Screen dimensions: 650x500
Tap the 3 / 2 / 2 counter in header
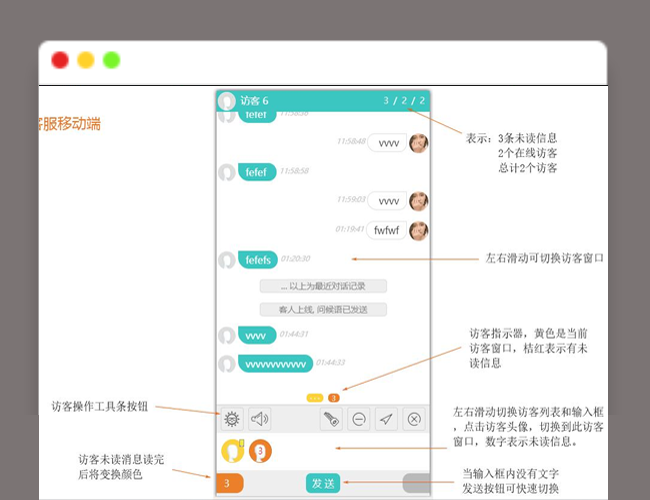pyautogui.click(x=404, y=101)
